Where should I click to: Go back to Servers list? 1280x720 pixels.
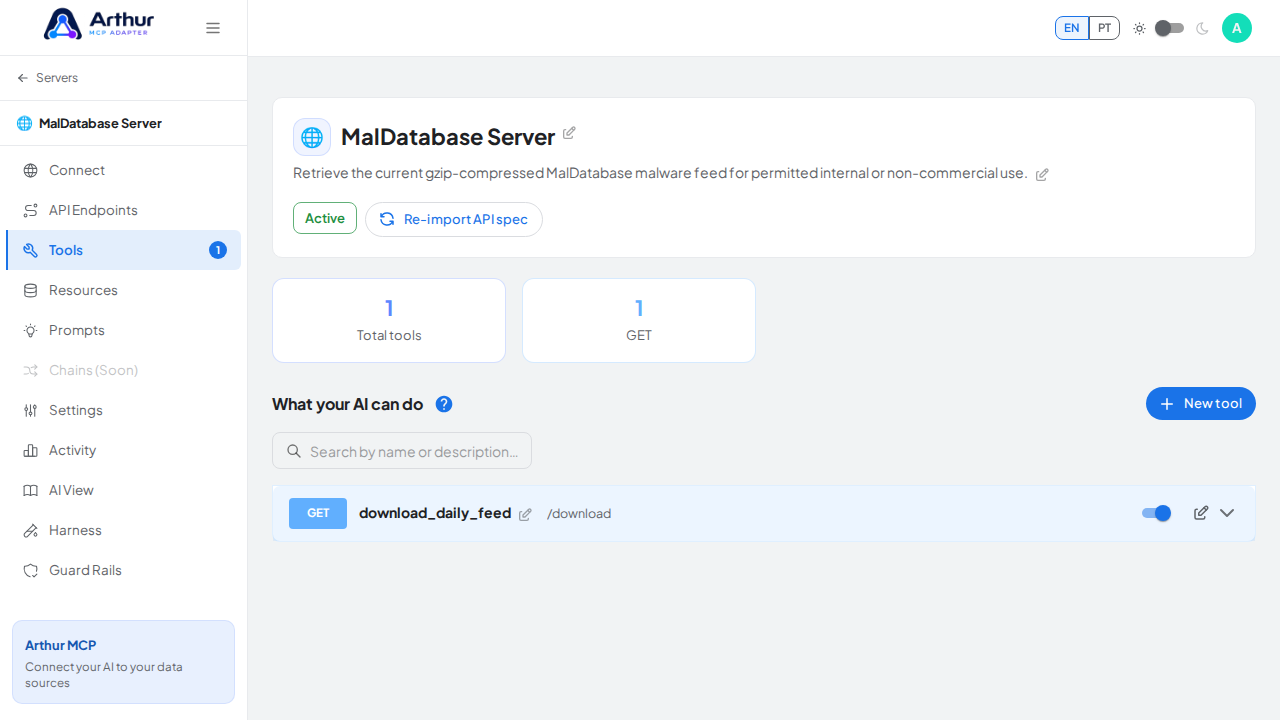click(48, 78)
